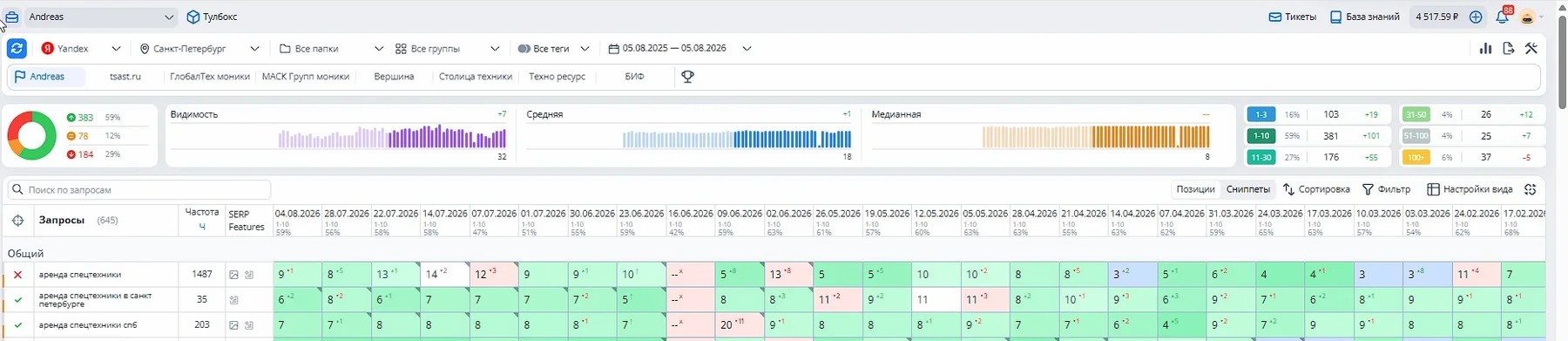Open the wrench and hammer settings icon
The image size is (1568, 341).
coord(1531,49)
